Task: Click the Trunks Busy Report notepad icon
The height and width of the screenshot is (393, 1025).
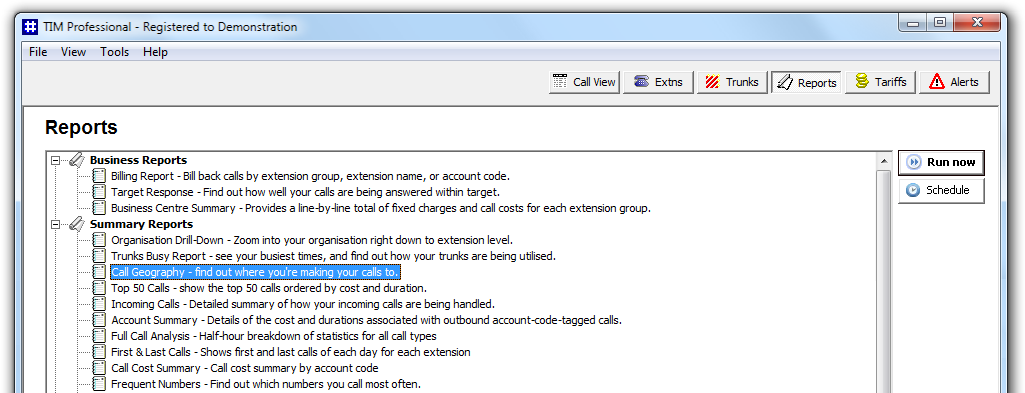Action: point(99,256)
